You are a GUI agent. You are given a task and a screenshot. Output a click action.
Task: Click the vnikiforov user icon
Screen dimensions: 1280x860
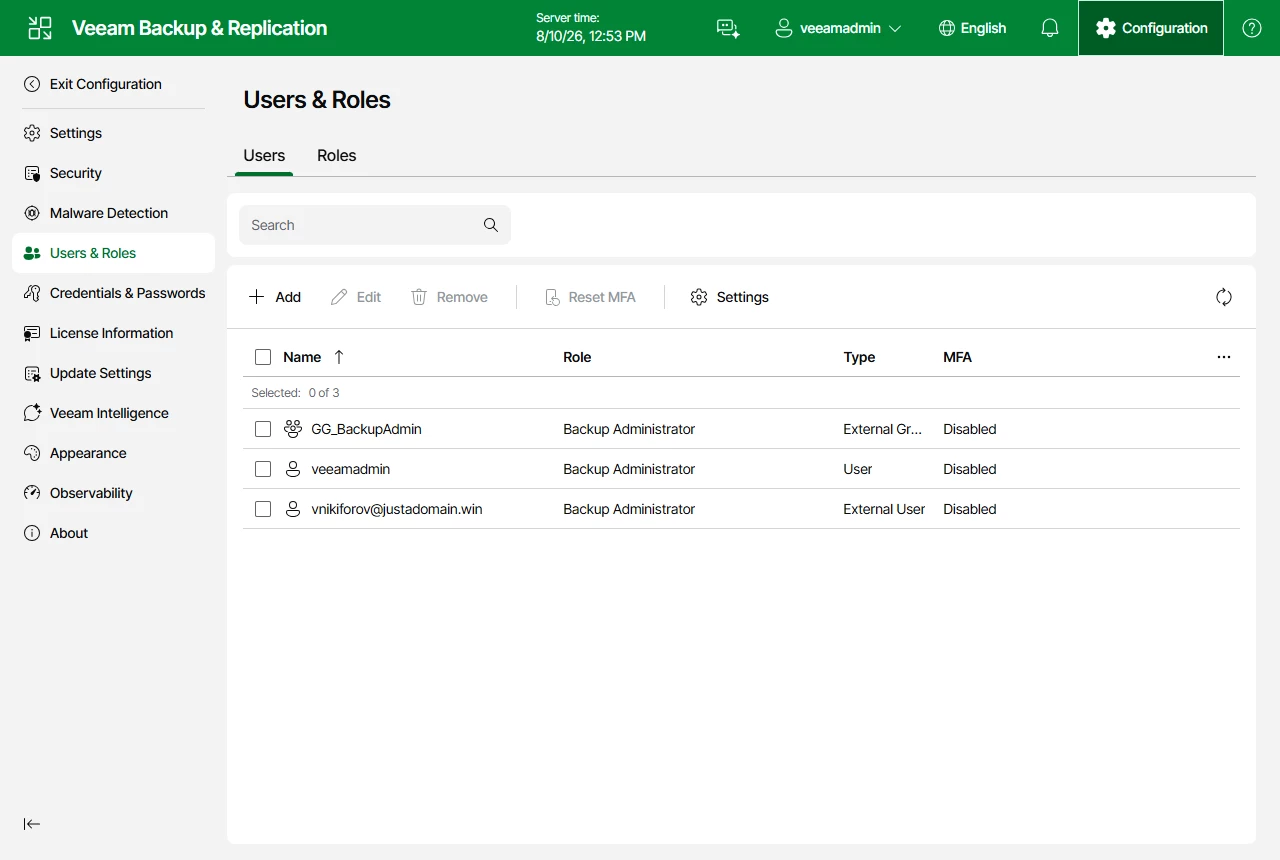pyautogui.click(x=293, y=509)
